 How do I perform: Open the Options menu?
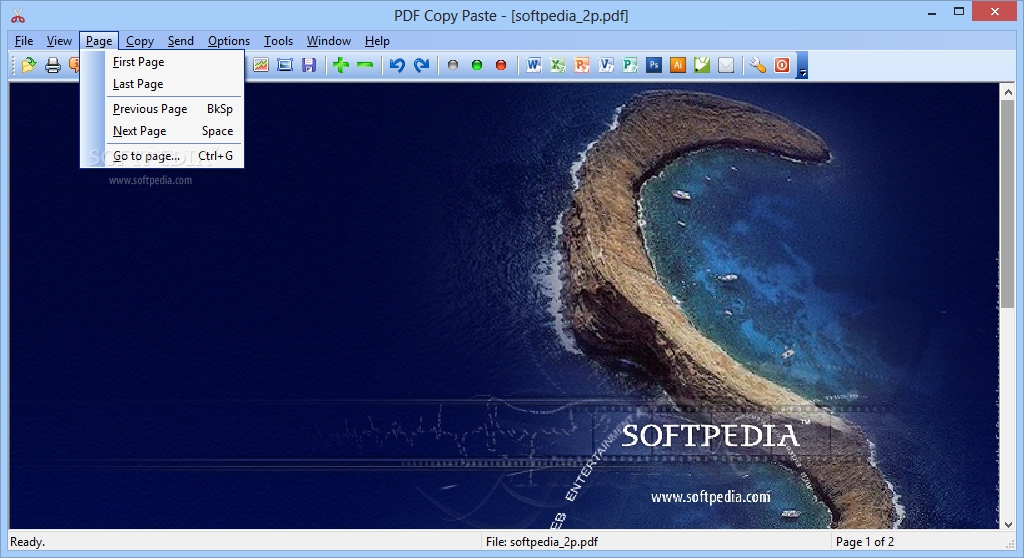click(229, 41)
